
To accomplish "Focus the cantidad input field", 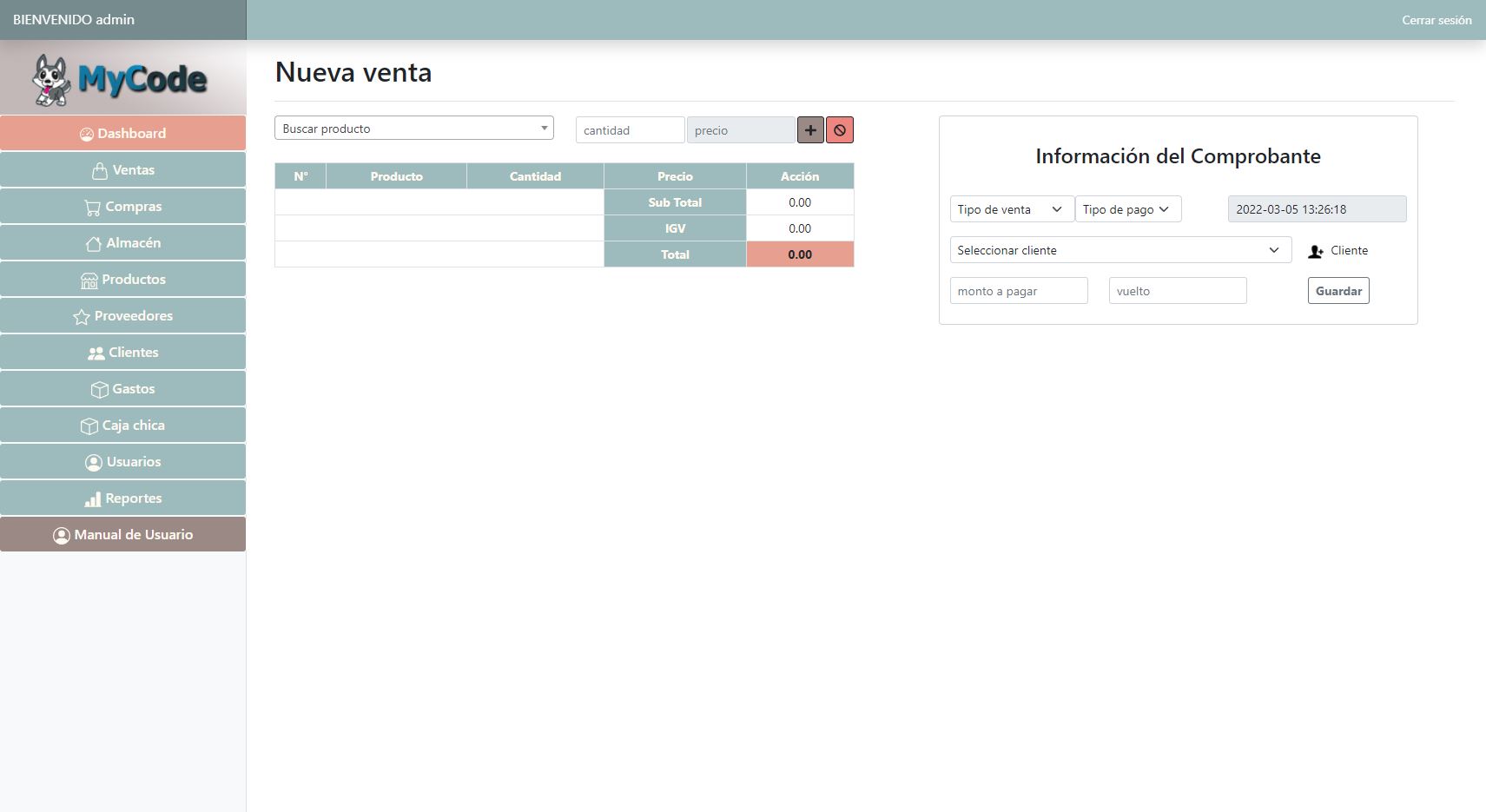I will (x=630, y=130).
